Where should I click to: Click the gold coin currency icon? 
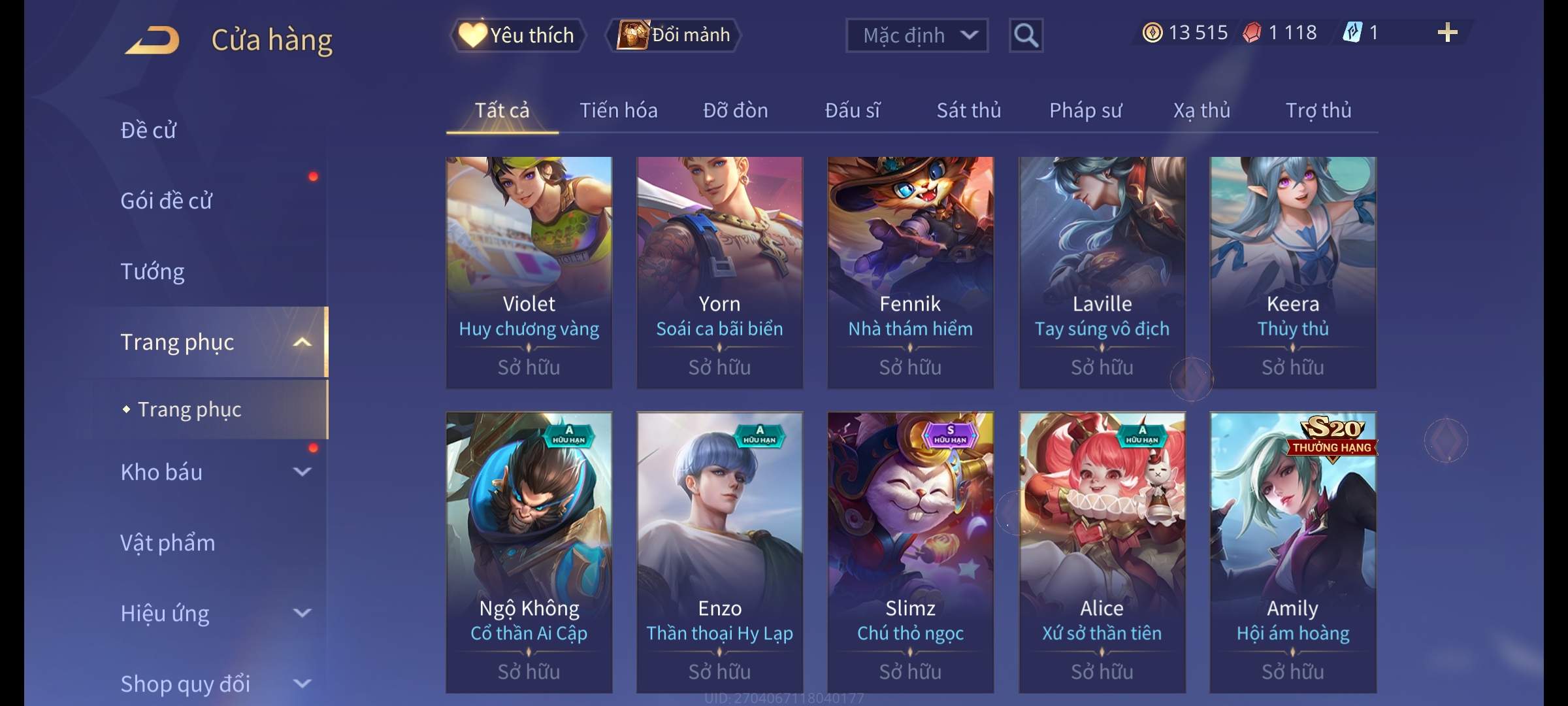pyautogui.click(x=1152, y=33)
